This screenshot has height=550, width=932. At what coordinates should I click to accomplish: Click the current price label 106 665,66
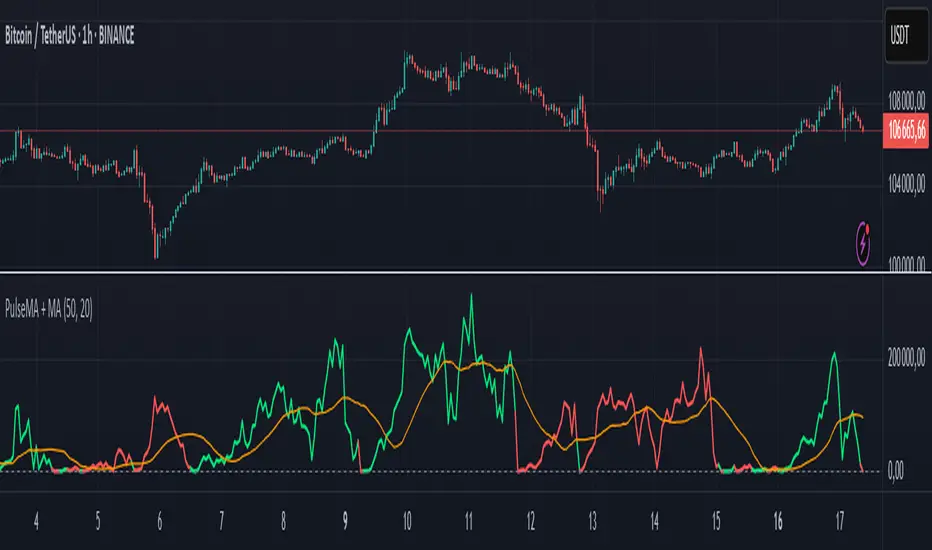point(906,131)
